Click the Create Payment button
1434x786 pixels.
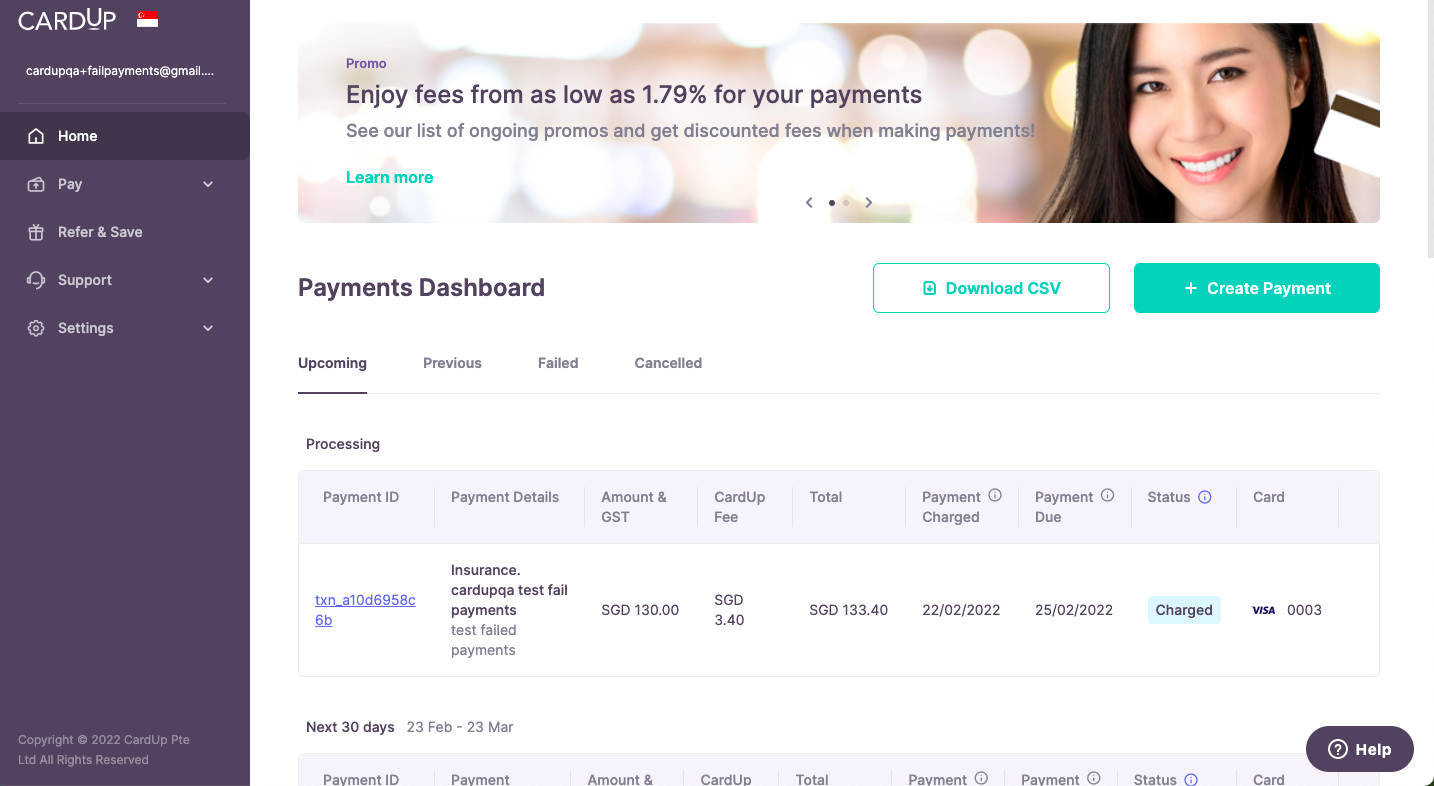point(1256,288)
